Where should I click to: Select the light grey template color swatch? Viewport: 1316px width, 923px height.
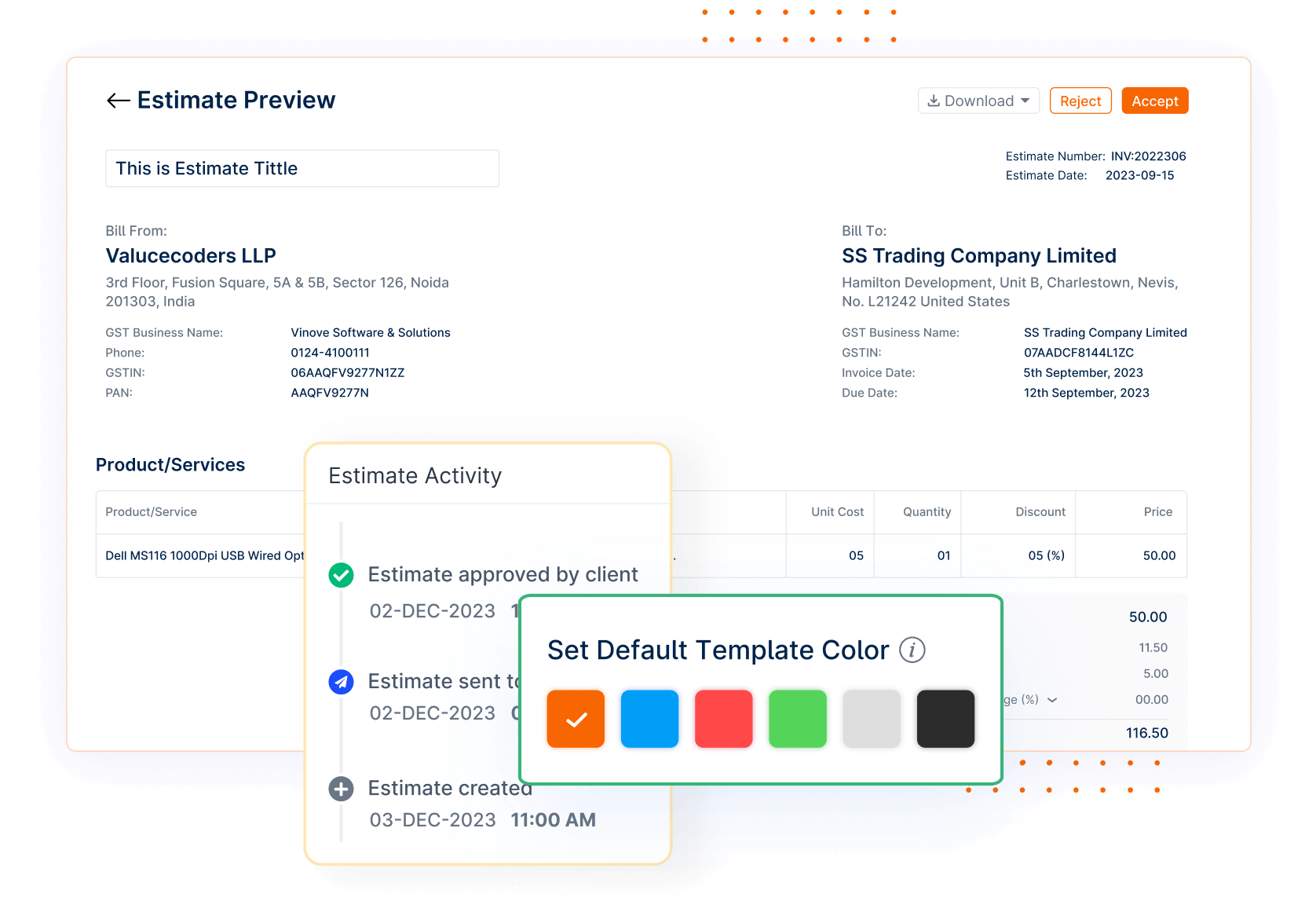[x=872, y=719]
